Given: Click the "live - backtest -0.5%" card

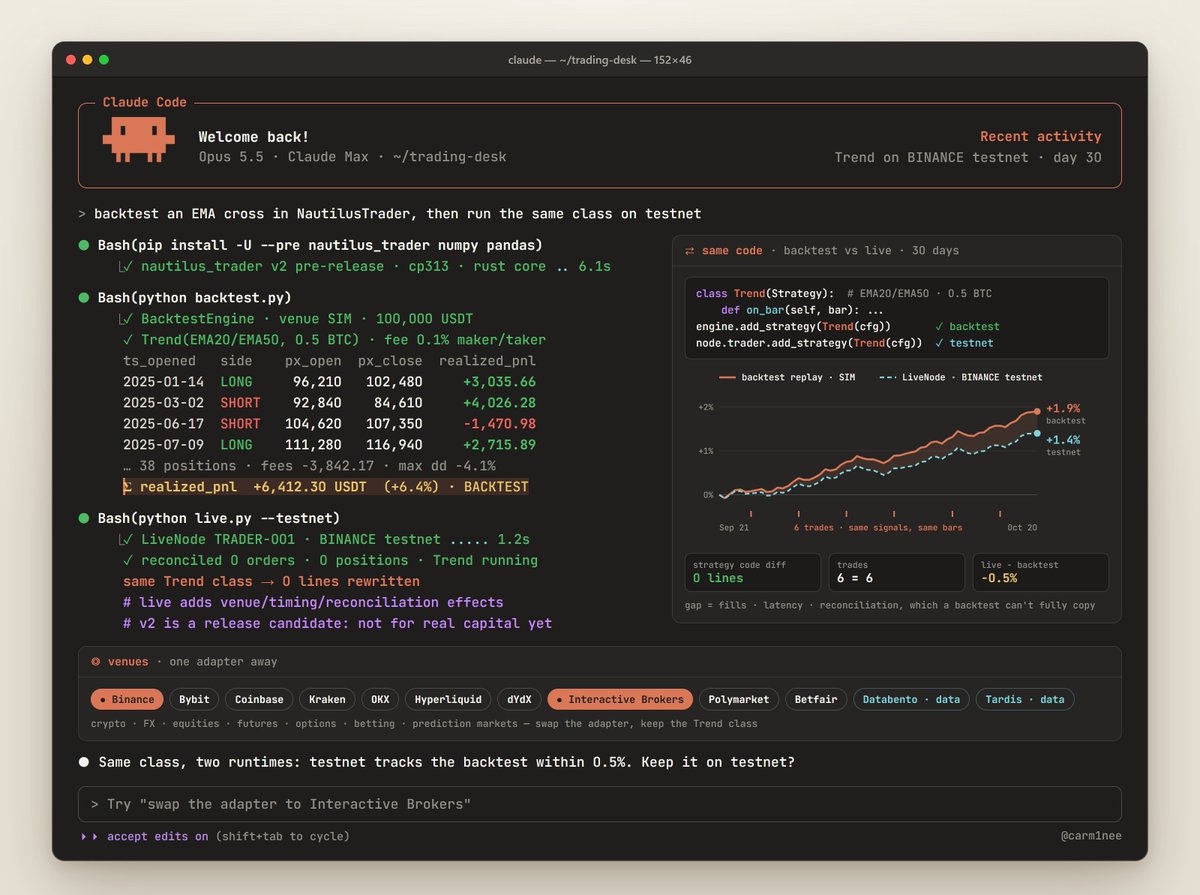Looking at the screenshot, I should [x=1041, y=572].
